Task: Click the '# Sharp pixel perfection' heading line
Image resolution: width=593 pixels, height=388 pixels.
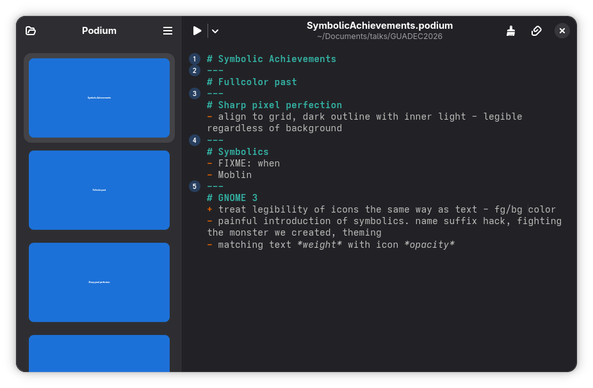Action: pos(274,105)
